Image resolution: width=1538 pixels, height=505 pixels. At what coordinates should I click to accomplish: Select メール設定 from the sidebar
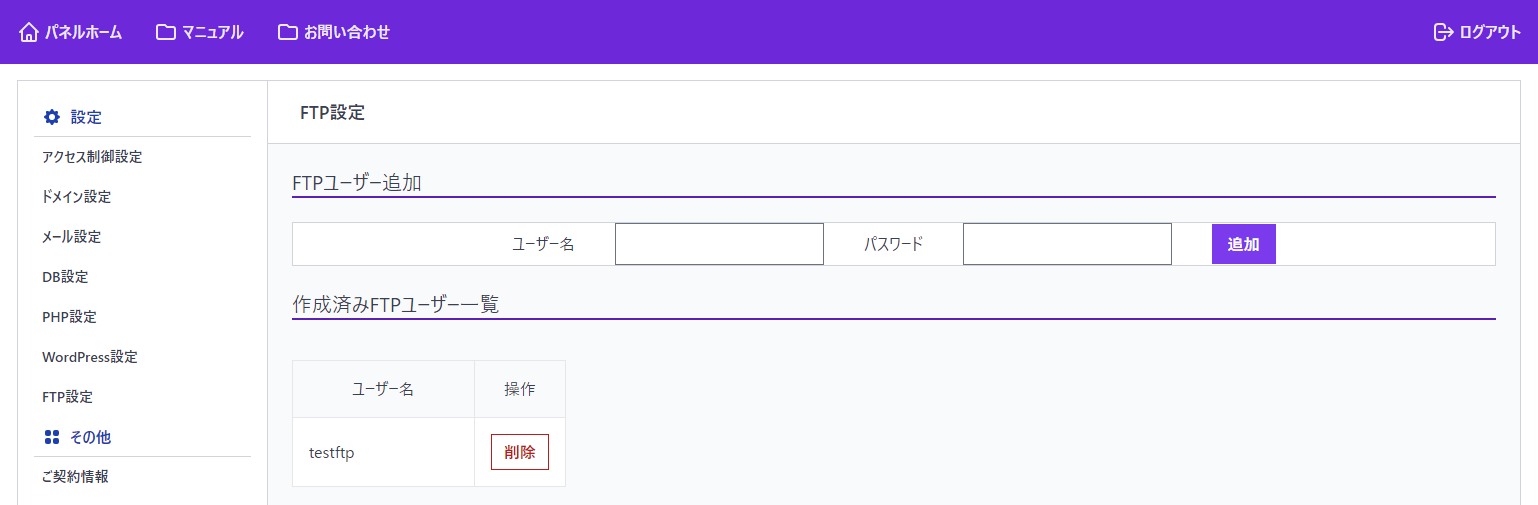[71, 237]
